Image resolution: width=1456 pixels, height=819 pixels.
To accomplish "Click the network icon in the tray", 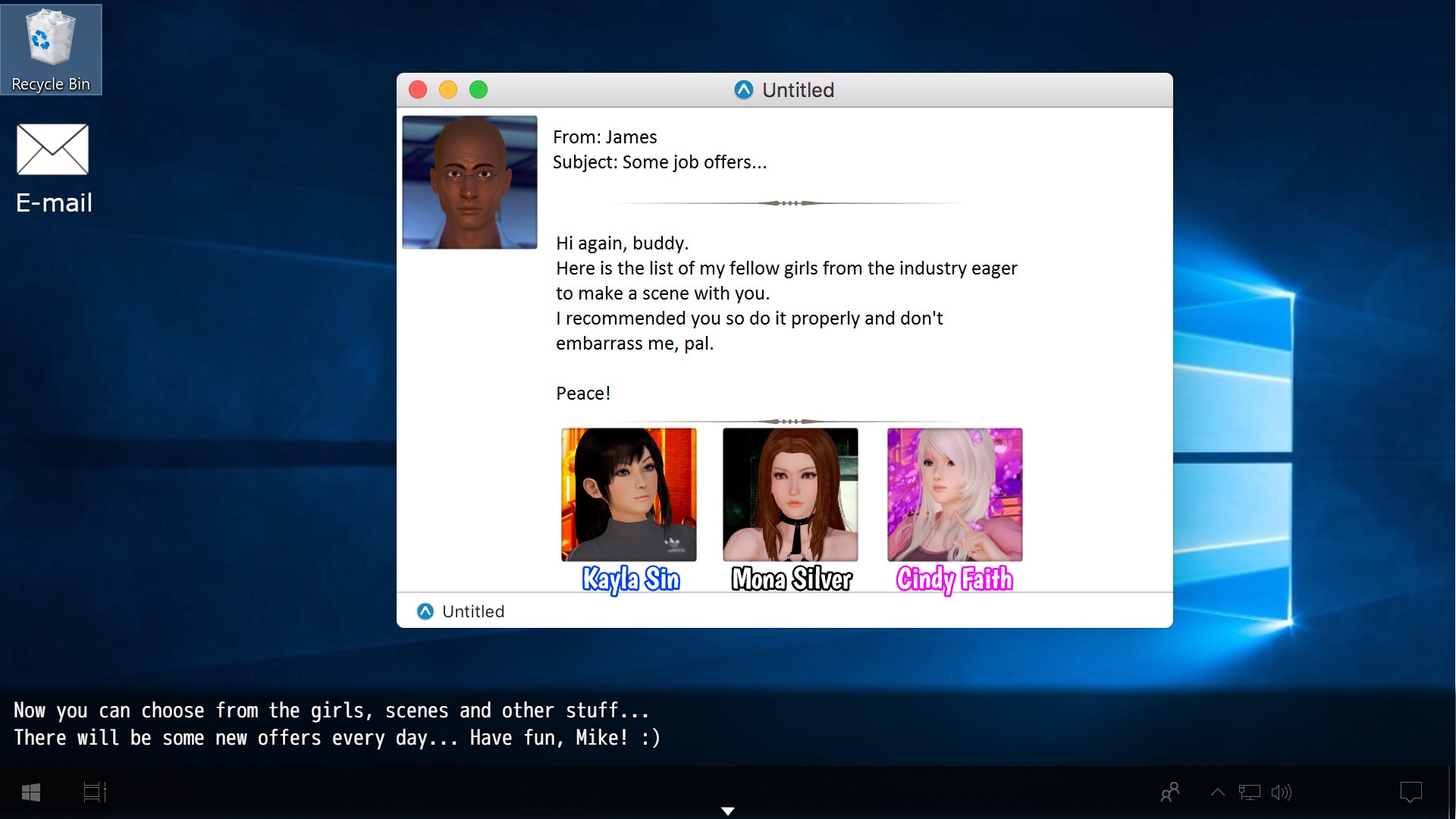I will coord(1250,792).
